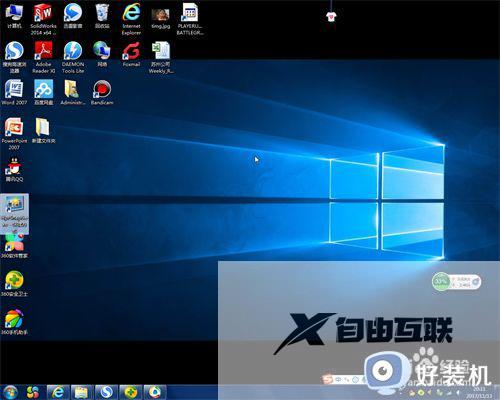Screen dimensions: 500x400
Task: Open the Computer desktop icon
Action: tap(14, 16)
